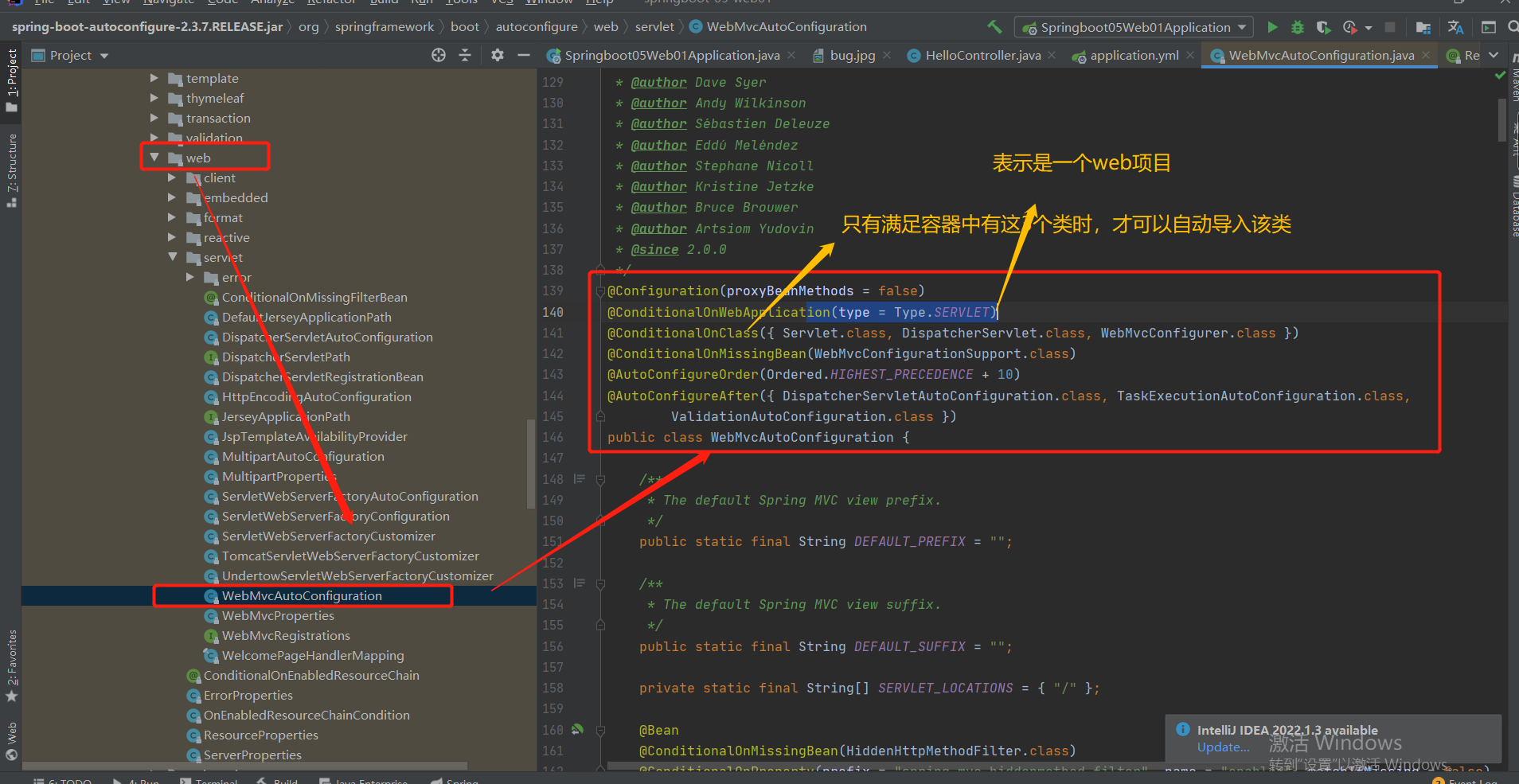Fold the annotation block at line 139
The image size is (1519, 784).
click(x=601, y=291)
